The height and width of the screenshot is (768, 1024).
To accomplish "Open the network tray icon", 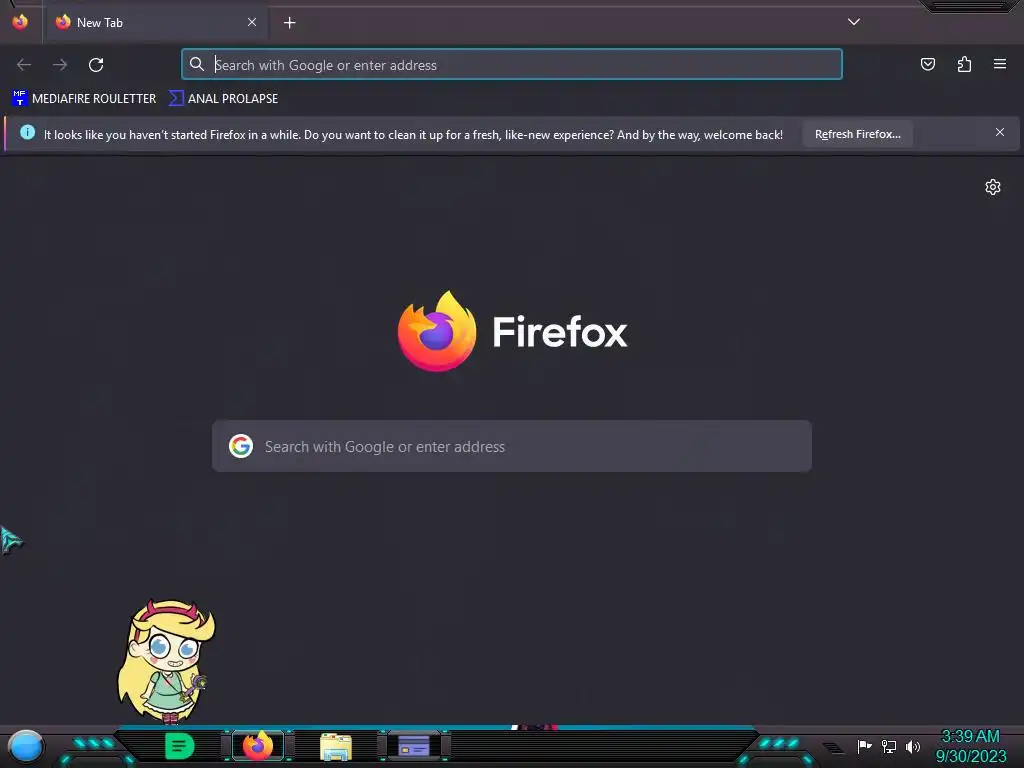I will (x=889, y=746).
